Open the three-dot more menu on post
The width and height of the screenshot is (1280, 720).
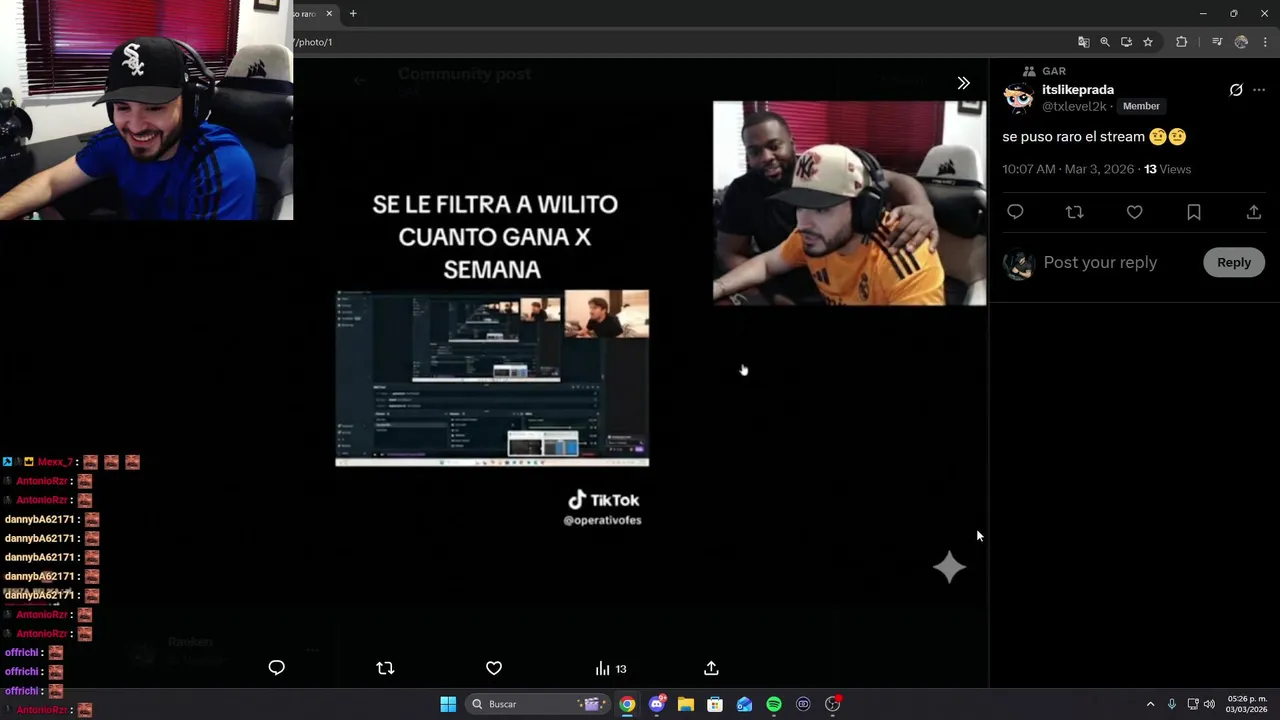1259,90
